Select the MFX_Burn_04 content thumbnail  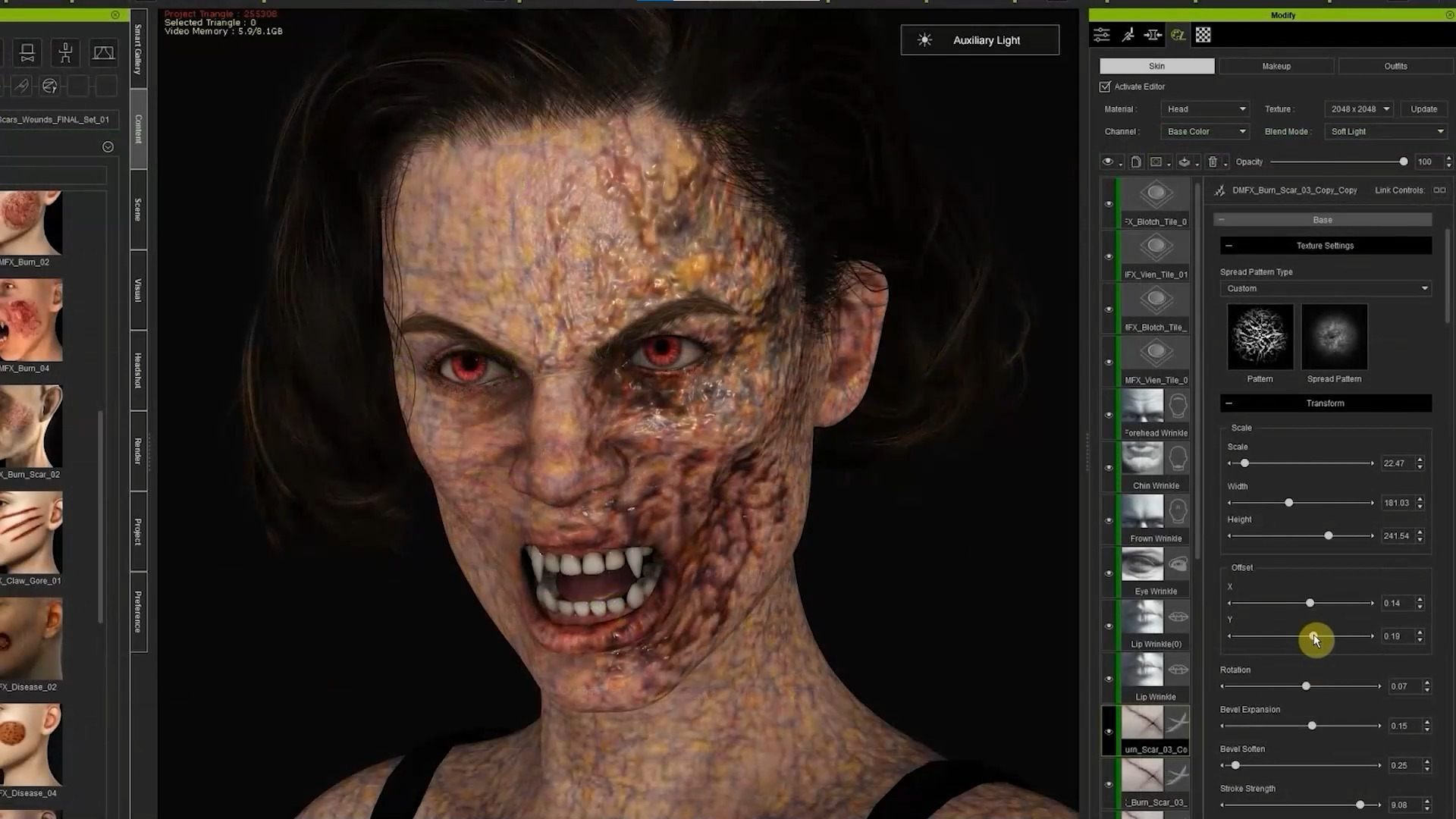pyautogui.click(x=30, y=320)
